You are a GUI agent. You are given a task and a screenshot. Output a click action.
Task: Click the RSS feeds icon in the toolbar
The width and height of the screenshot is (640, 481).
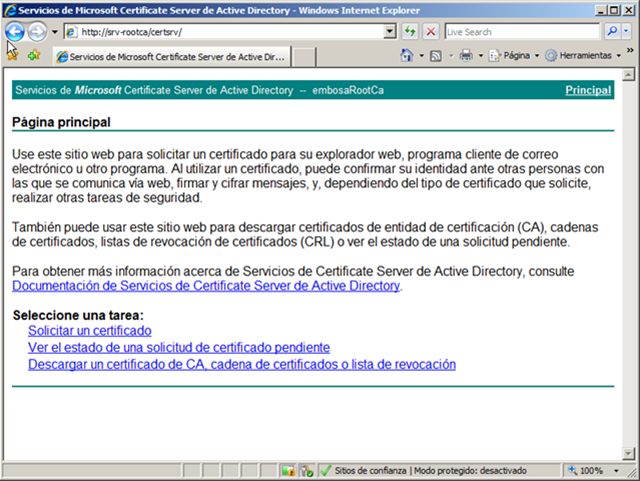pos(437,55)
